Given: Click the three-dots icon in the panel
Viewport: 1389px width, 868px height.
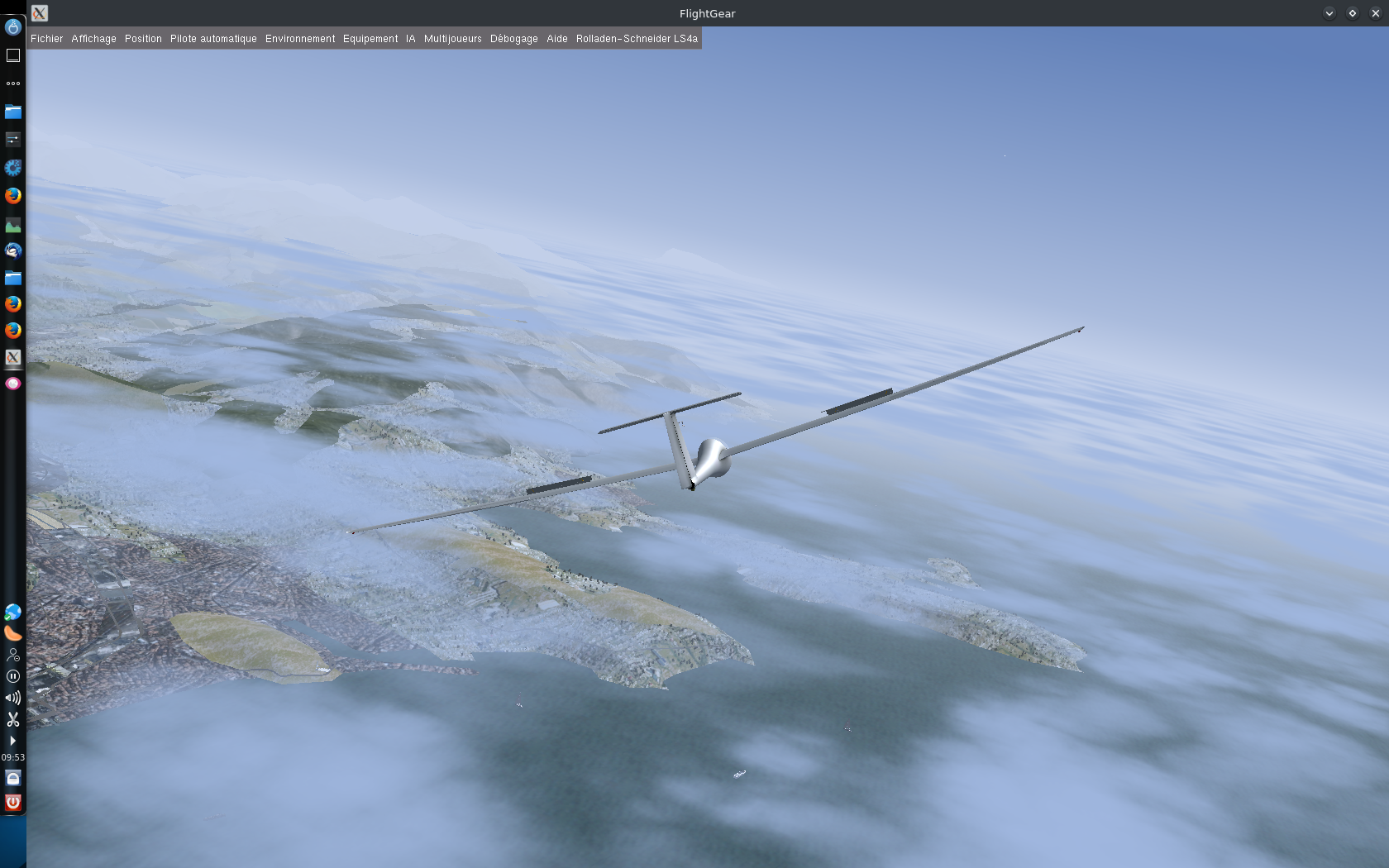Looking at the screenshot, I should coord(13,83).
